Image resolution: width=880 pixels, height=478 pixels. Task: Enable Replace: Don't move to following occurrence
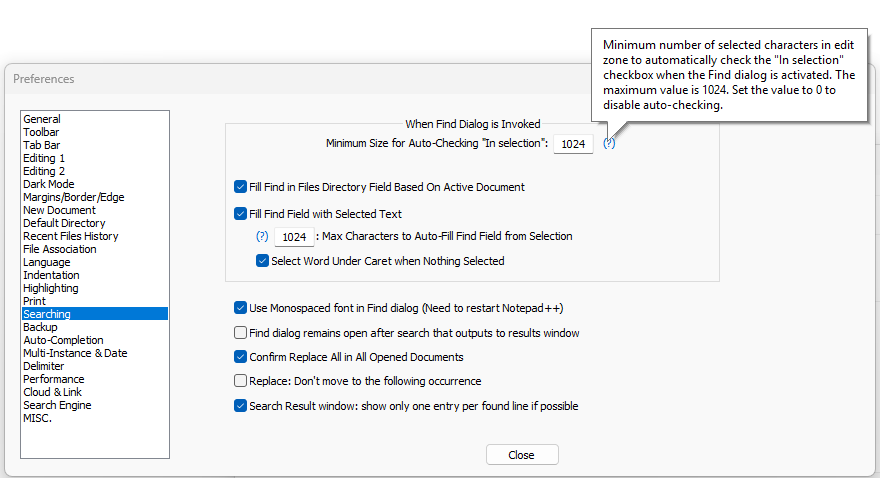241,381
